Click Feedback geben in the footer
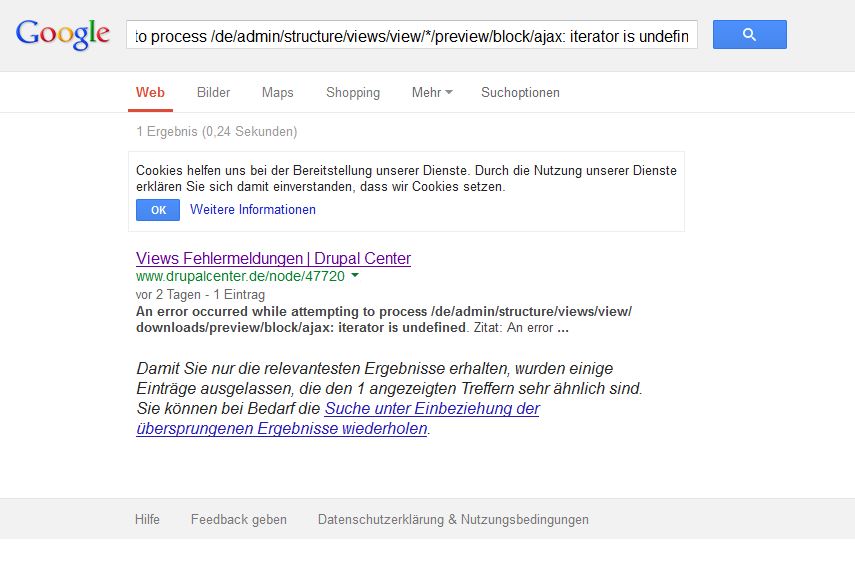Screen dimensions: 855x587 click(238, 519)
